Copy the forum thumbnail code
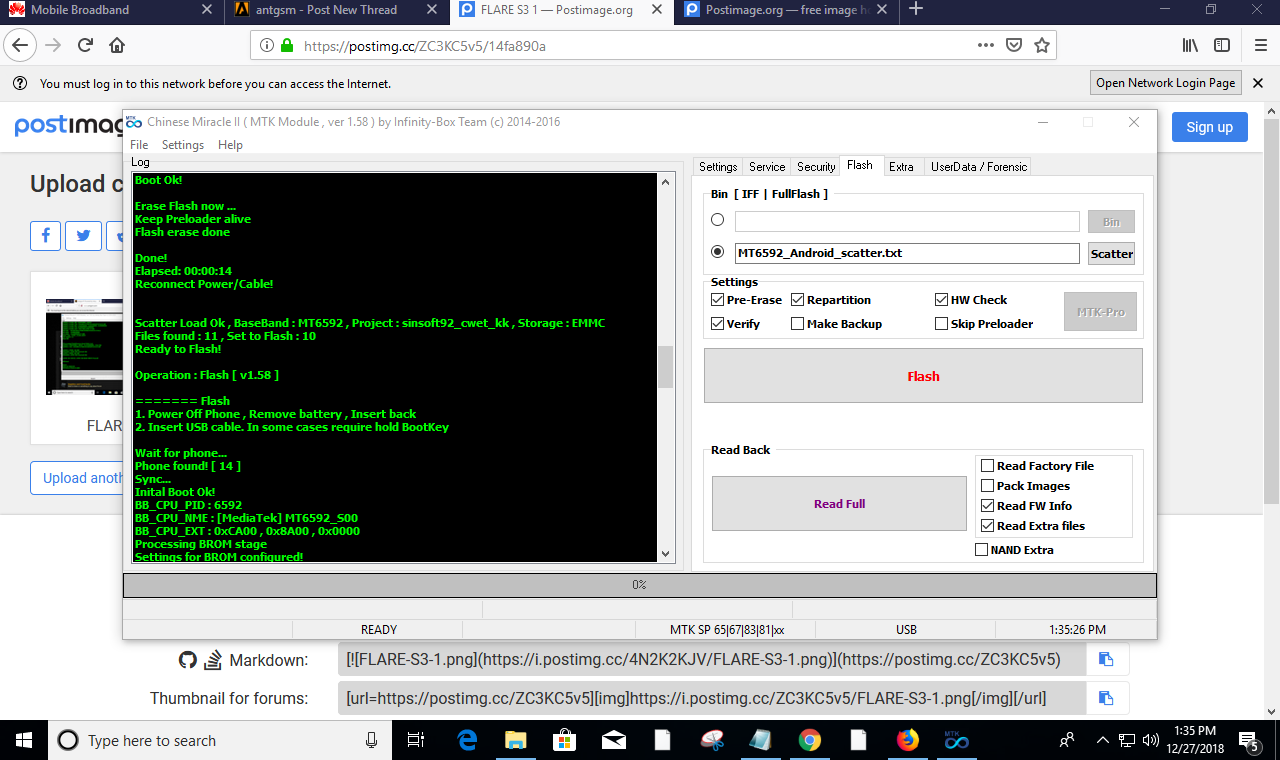 pyautogui.click(x=1106, y=698)
